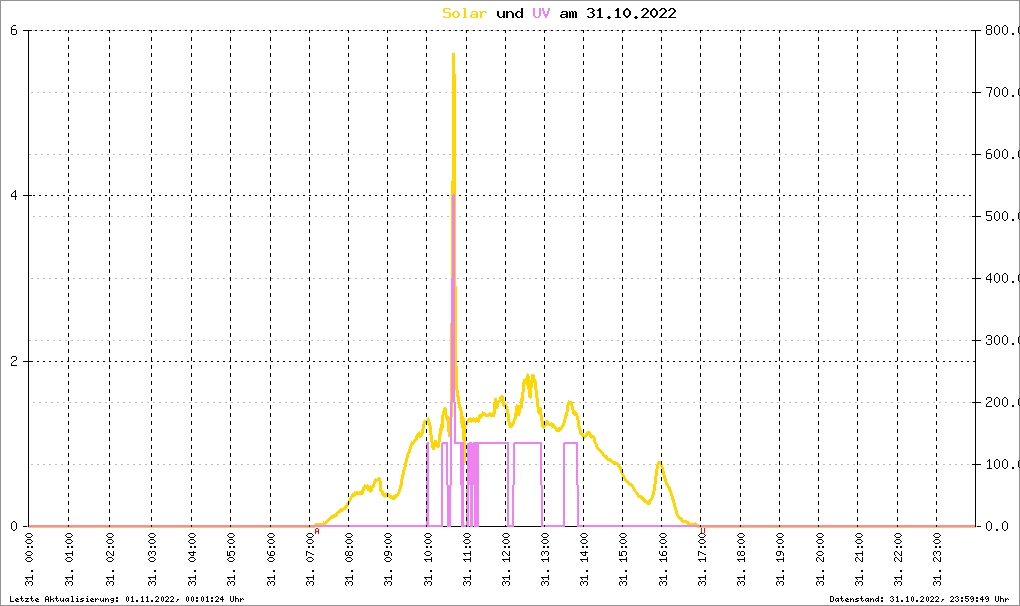This screenshot has width=1020, height=606.
Task: Click the time label '31. 04:00'
Action: pos(192,560)
